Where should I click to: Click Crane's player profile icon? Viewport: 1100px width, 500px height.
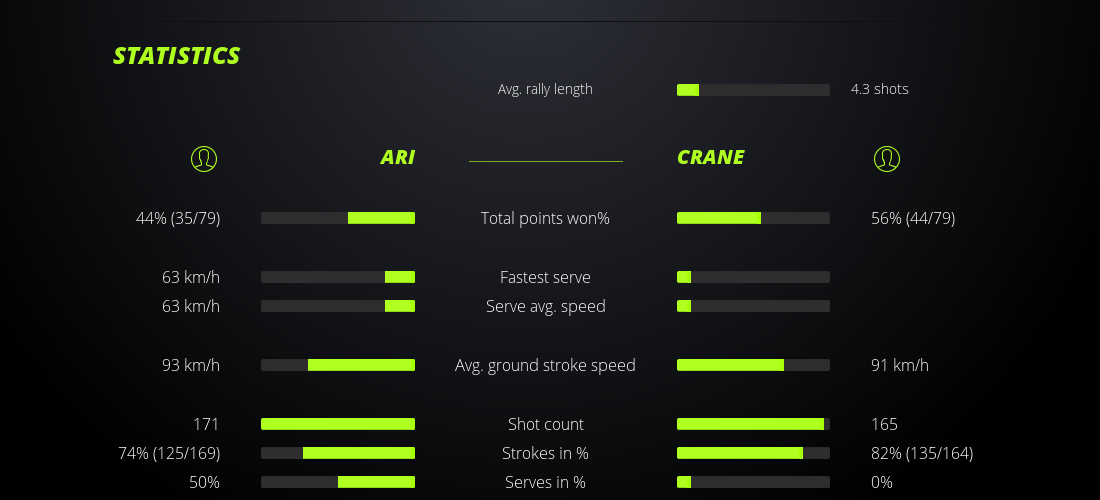tap(887, 158)
